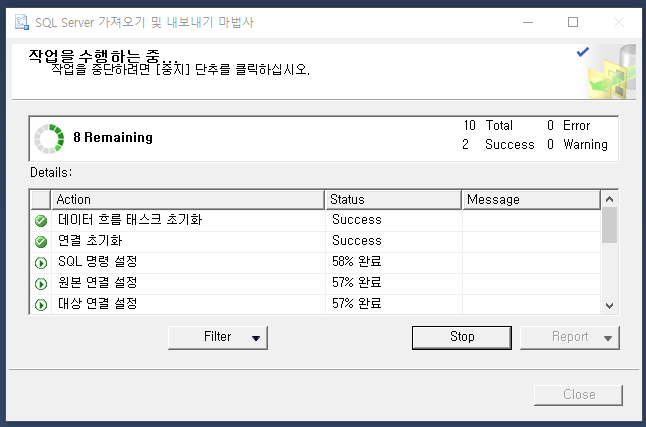Viewport: 646px width, 427px height.
Task: Click the success icon for 연결 초기화
Action: pyautogui.click(x=41, y=242)
